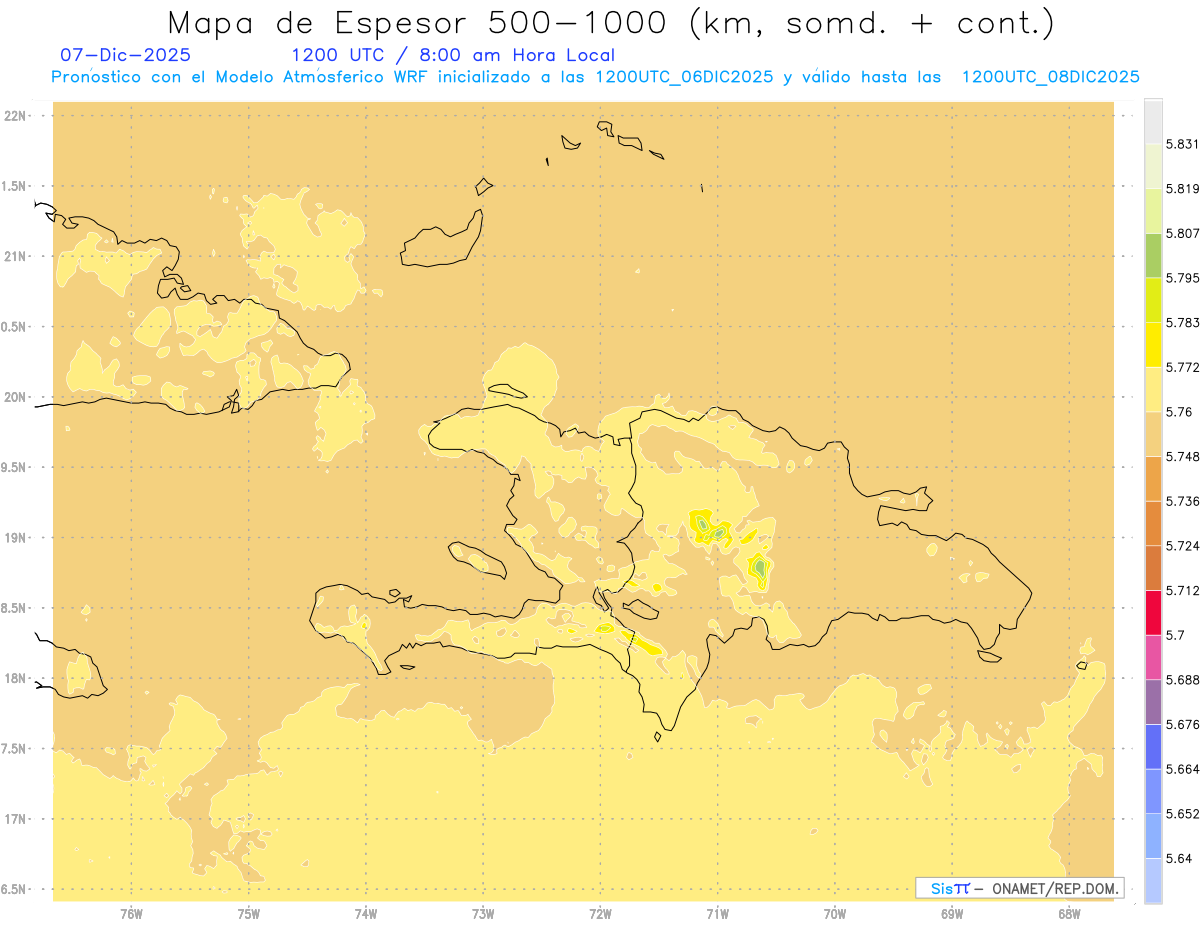Click latitude label '21N'
Screen dimensions: 1200x927
click(x=15, y=257)
